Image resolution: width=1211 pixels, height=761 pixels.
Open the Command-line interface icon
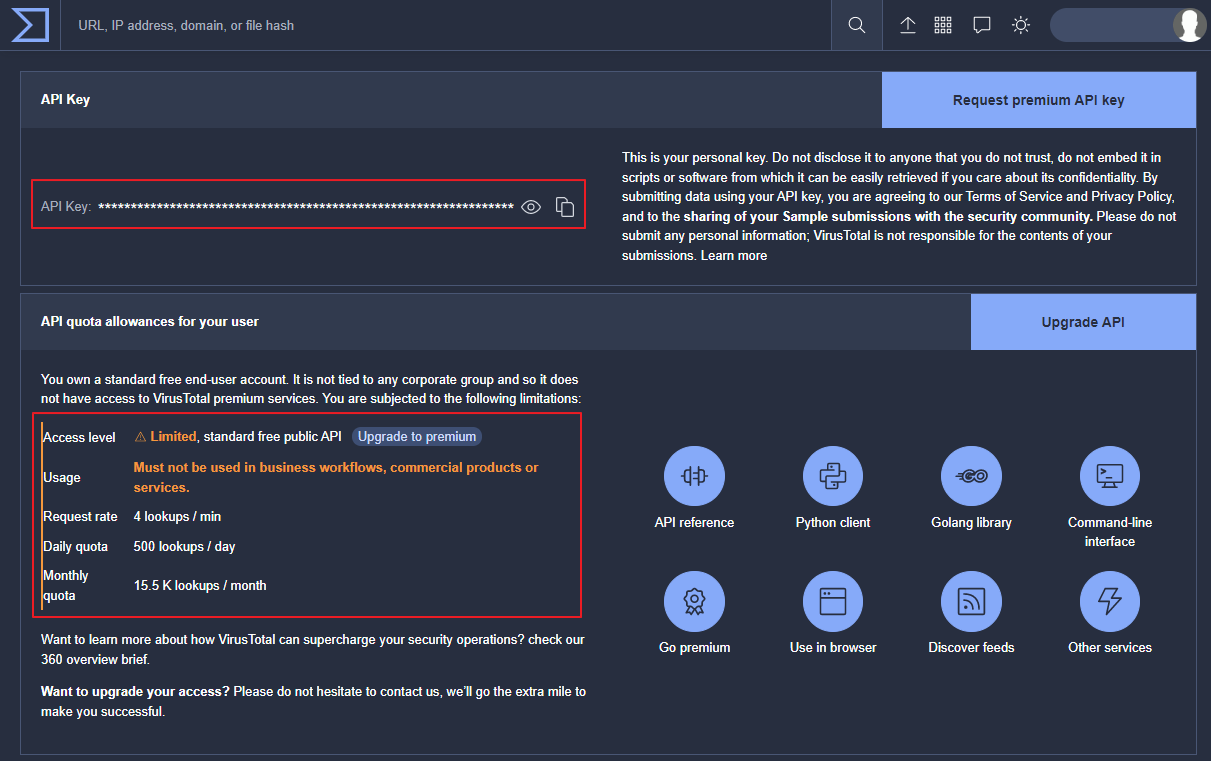[1110, 476]
